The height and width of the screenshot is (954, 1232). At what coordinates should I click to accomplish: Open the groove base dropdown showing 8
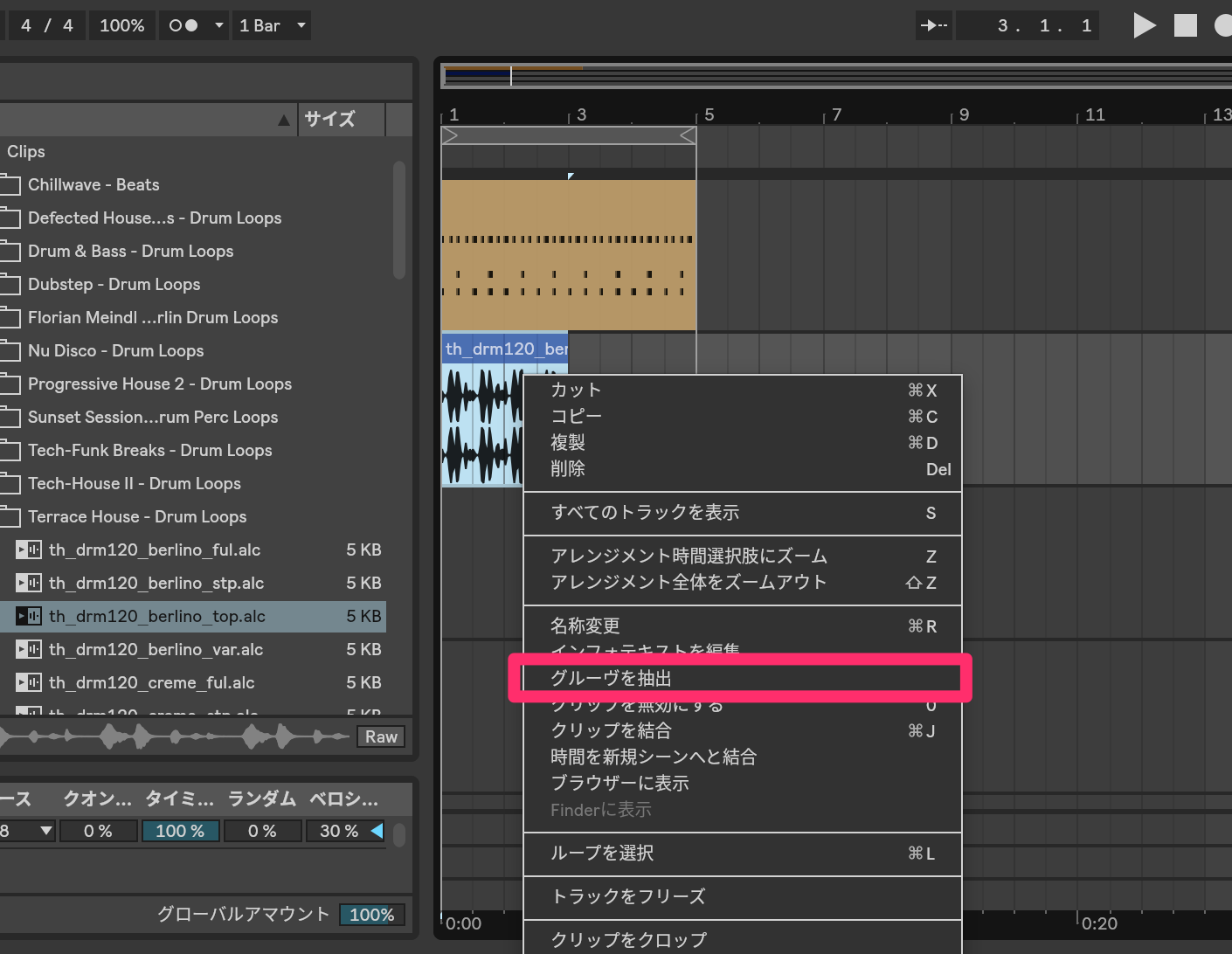[26, 832]
